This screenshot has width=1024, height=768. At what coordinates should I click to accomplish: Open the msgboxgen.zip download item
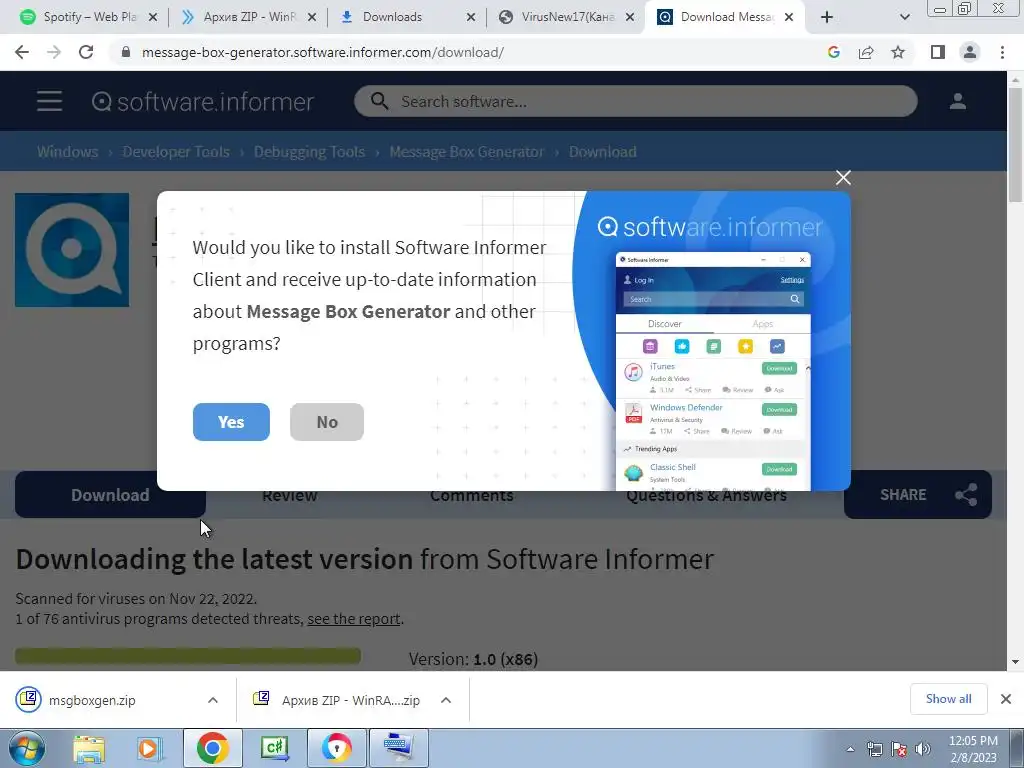tap(91, 700)
